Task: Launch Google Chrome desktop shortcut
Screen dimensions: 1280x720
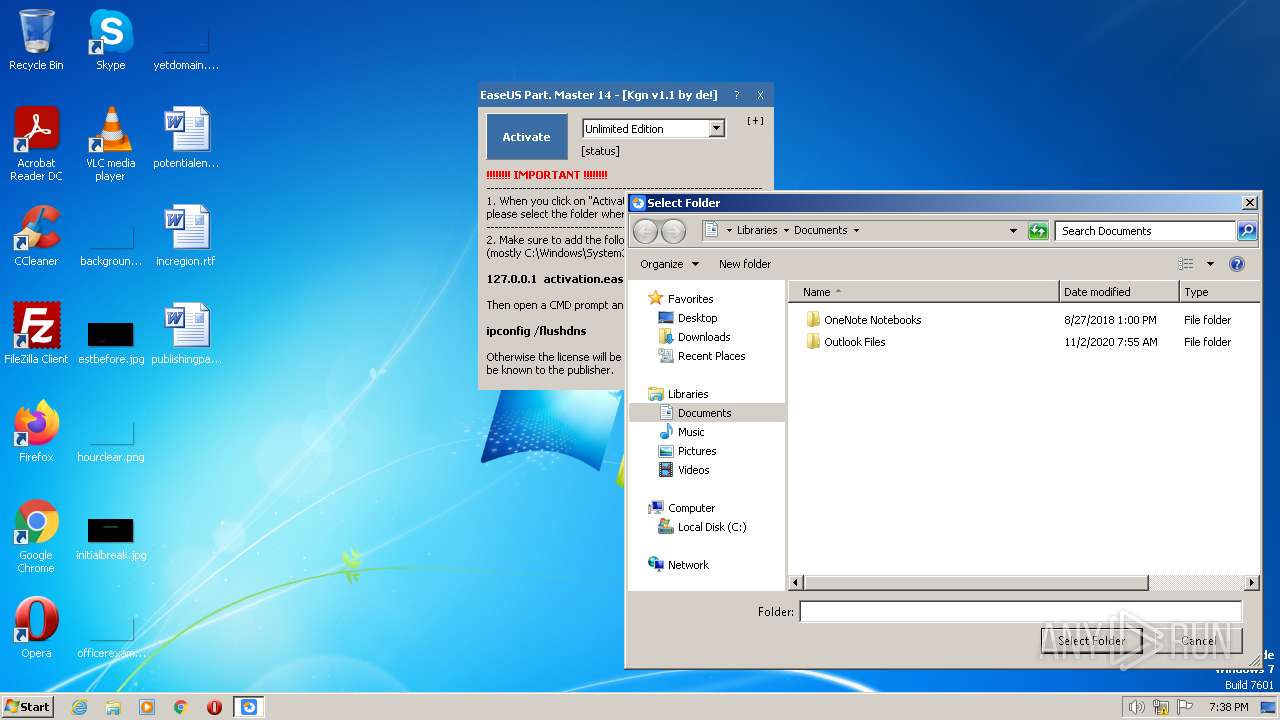Action: tap(36, 536)
